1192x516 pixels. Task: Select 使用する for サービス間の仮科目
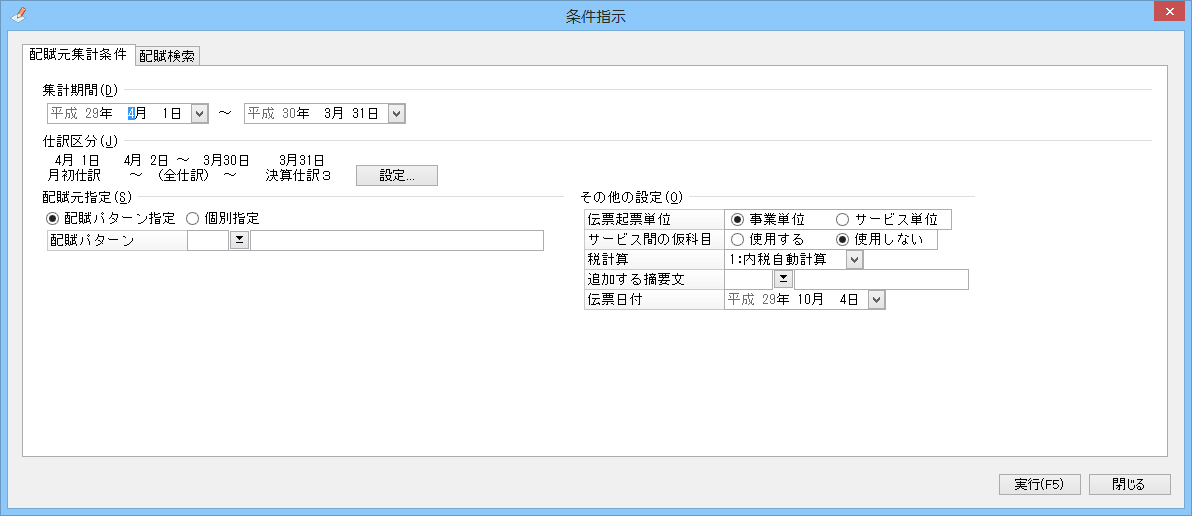(x=738, y=239)
